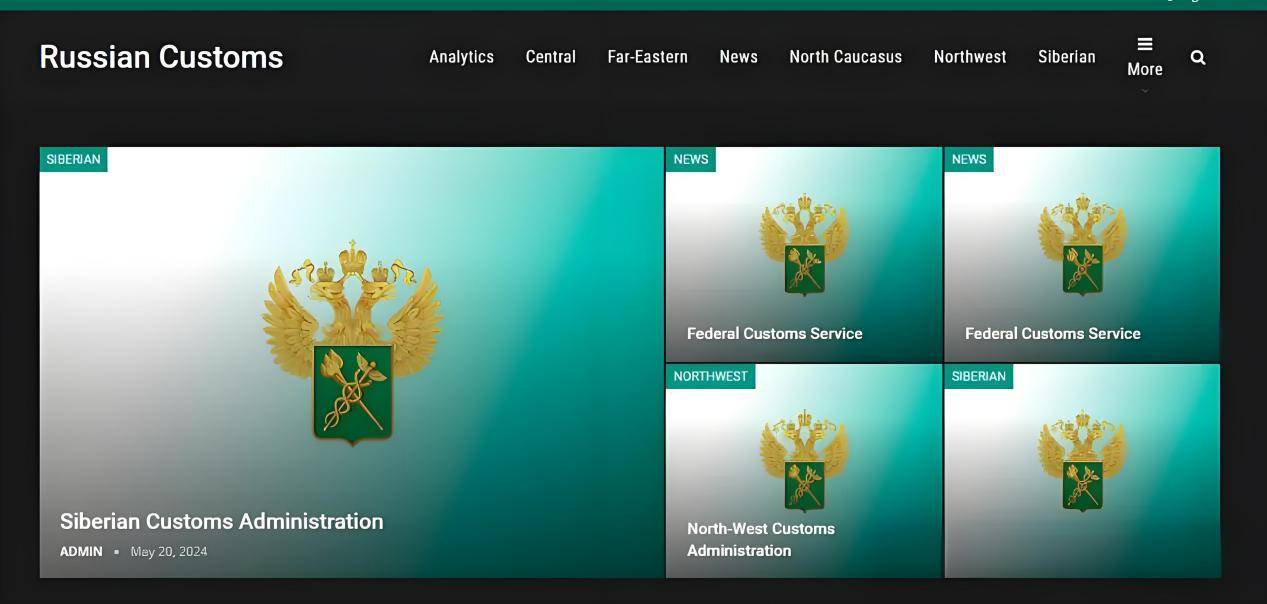Open the search magnifier icon
The image size is (1267, 604).
point(1198,57)
